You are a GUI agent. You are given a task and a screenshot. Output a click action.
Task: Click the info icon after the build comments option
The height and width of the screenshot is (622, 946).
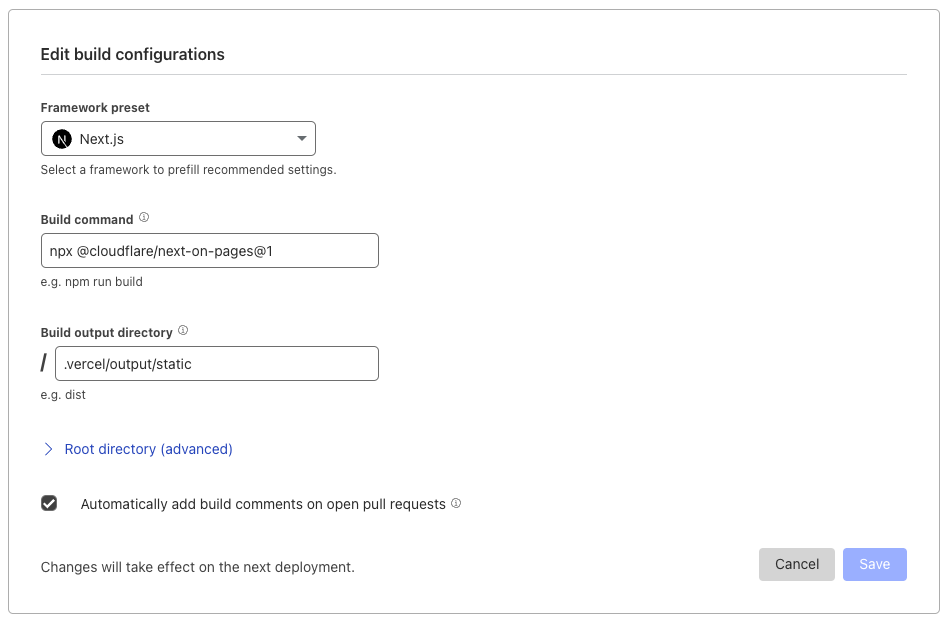(456, 504)
